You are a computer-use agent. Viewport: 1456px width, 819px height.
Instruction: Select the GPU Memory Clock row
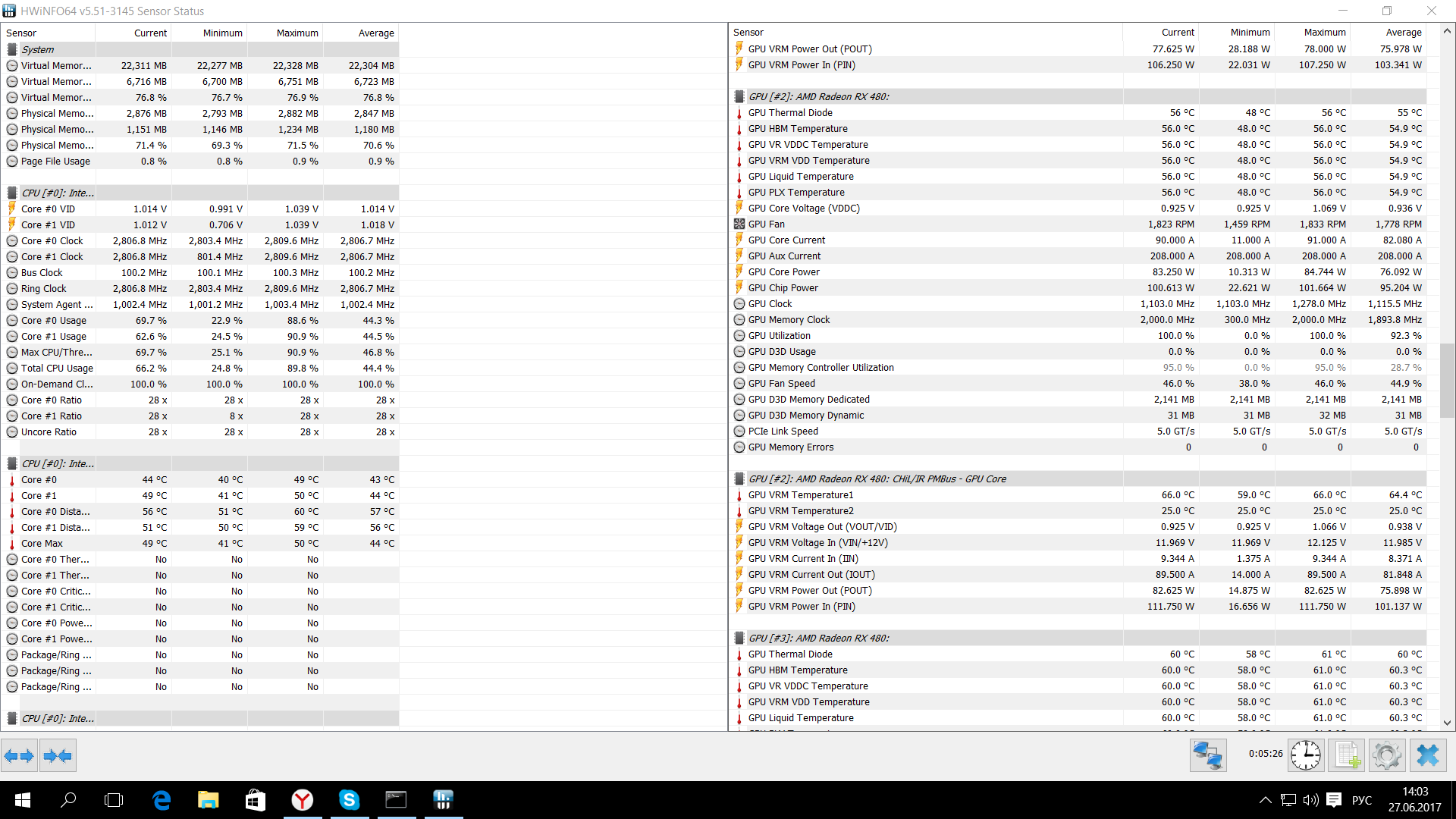[1080, 320]
